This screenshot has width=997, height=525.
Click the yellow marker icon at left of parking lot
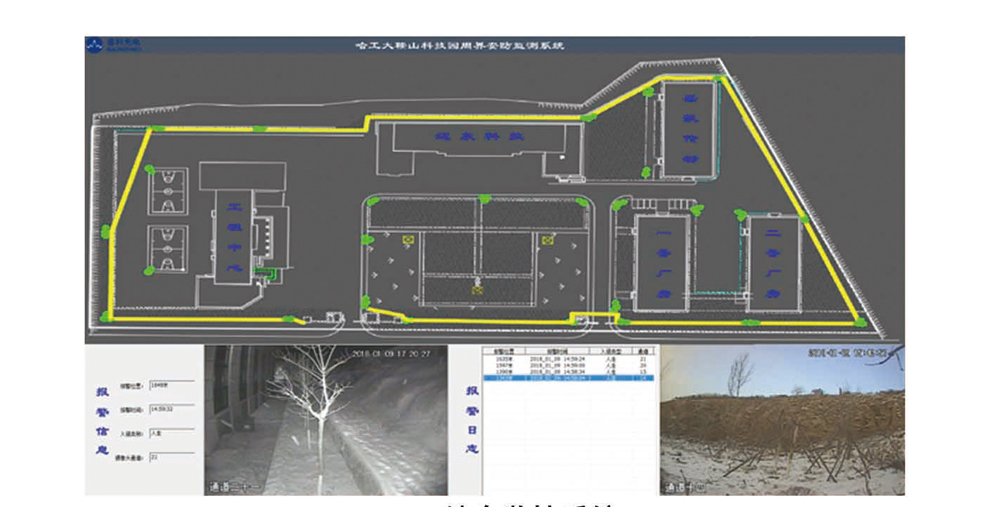click(408, 240)
